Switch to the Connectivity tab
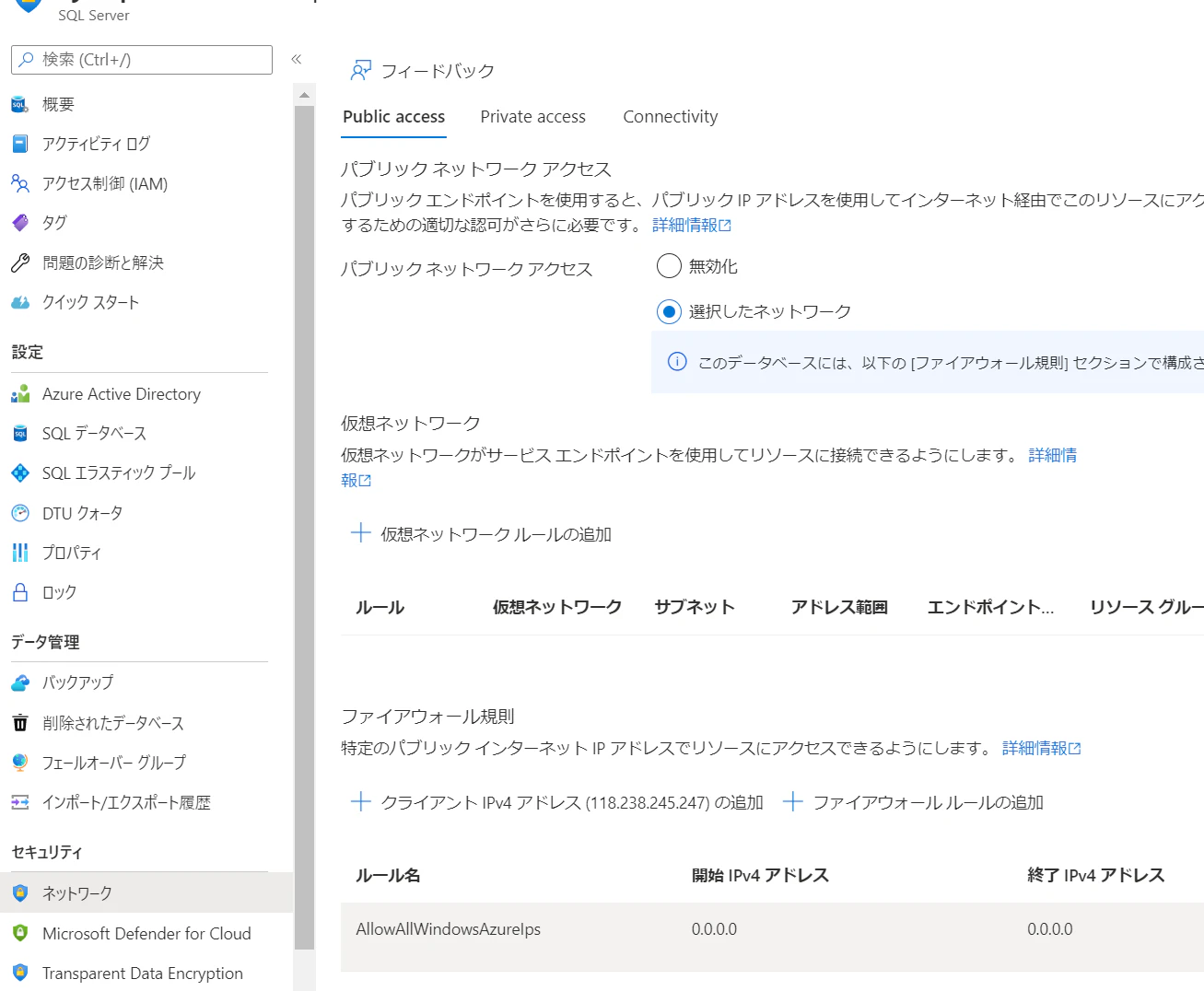Screen dimensions: 1204x991 (670, 117)
